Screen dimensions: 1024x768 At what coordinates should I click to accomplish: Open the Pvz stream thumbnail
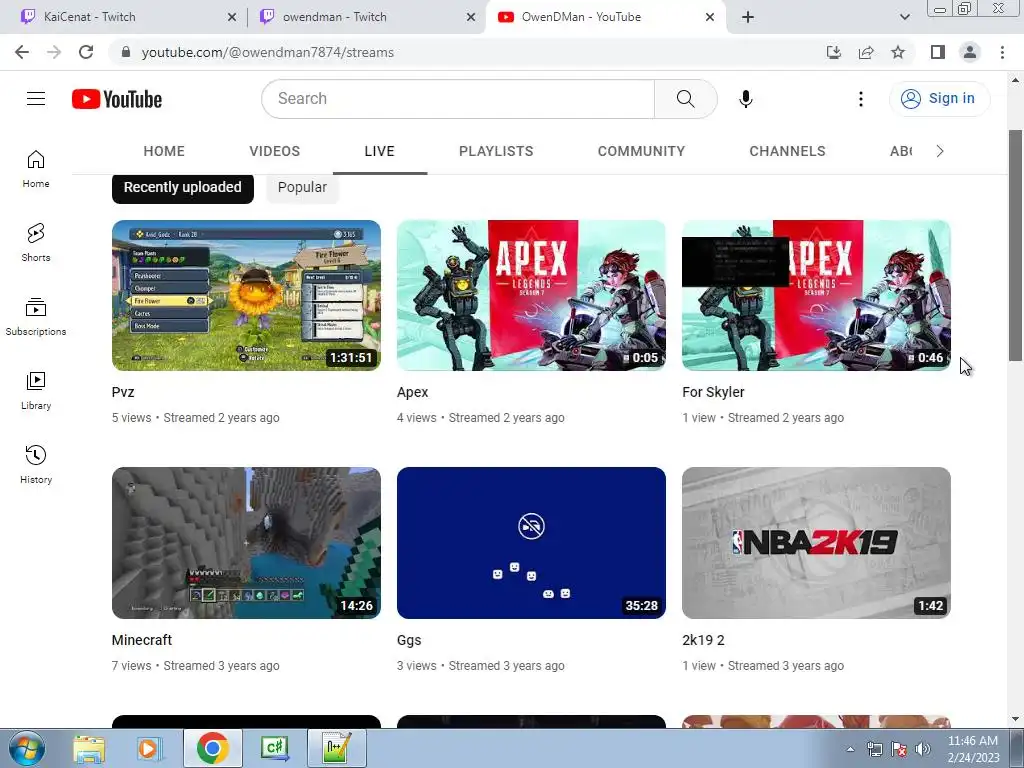point(246,295)
